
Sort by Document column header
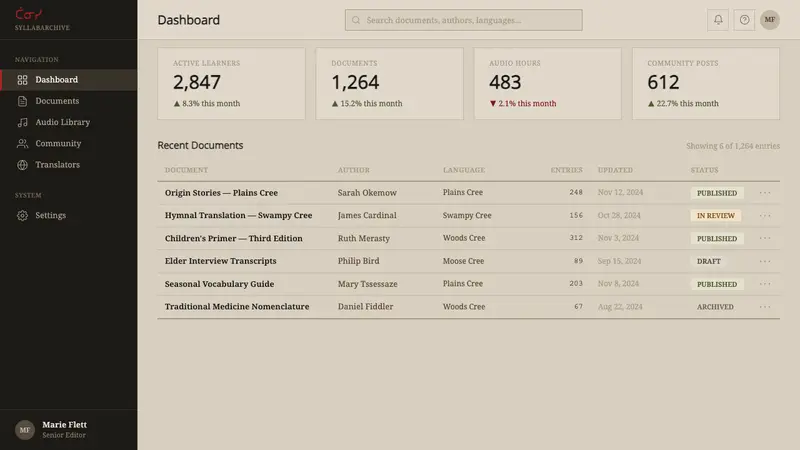click(x=186, y=170)
